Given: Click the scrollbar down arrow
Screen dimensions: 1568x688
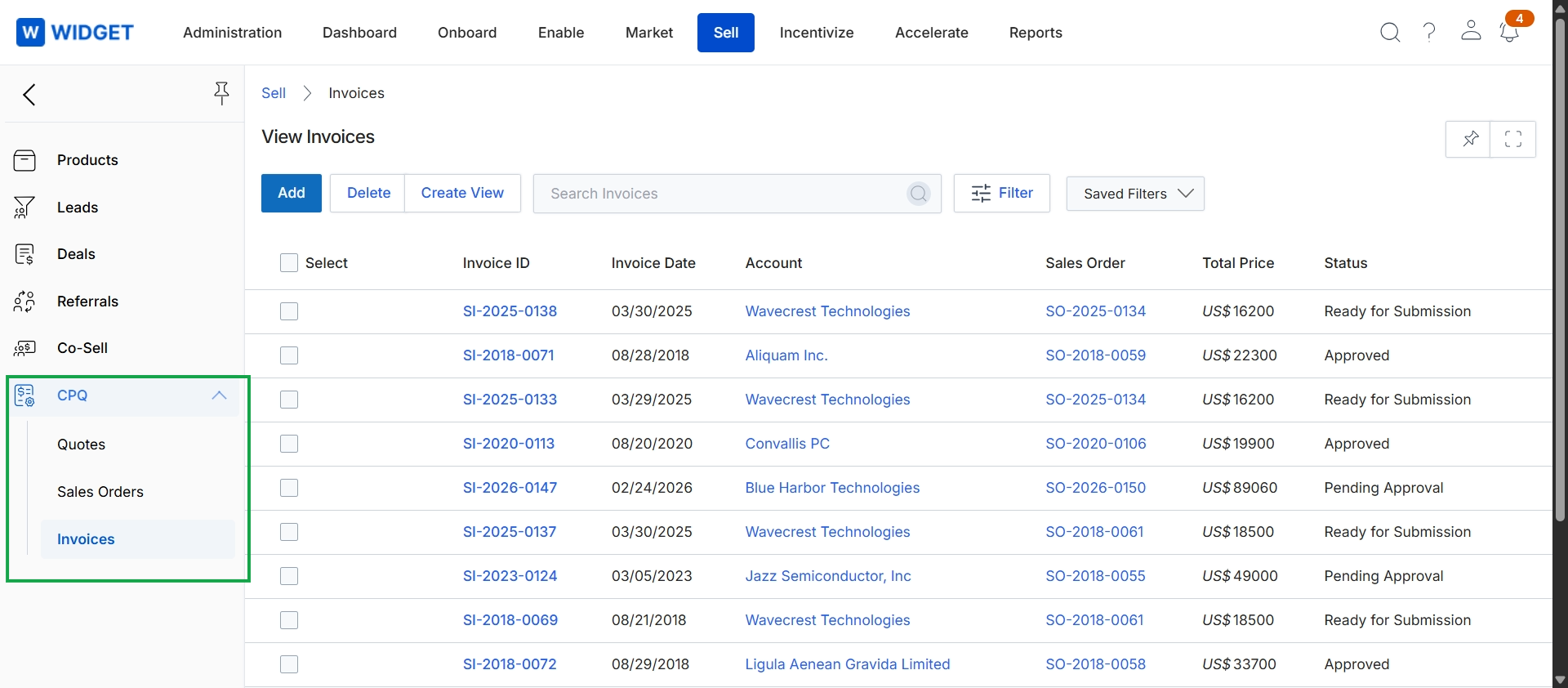Looking at the screenshot, I should tap(1560, 680).
